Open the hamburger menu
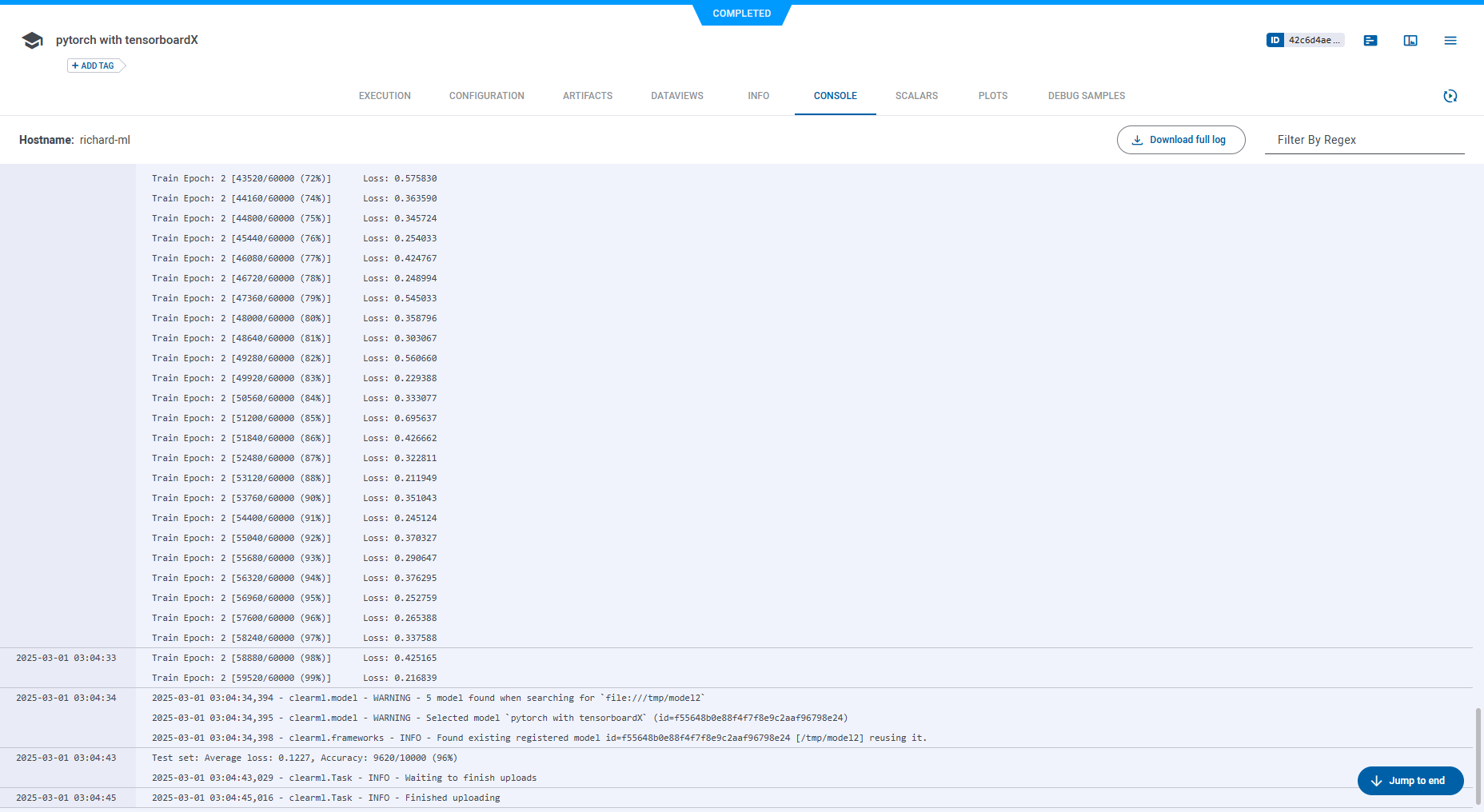 click(x=1450, y=41)
